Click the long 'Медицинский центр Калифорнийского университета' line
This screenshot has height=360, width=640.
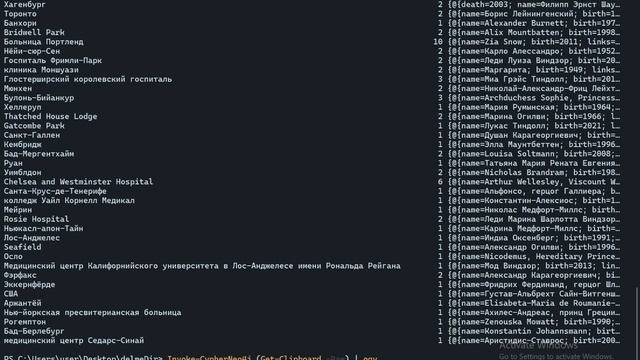(202, 266)
